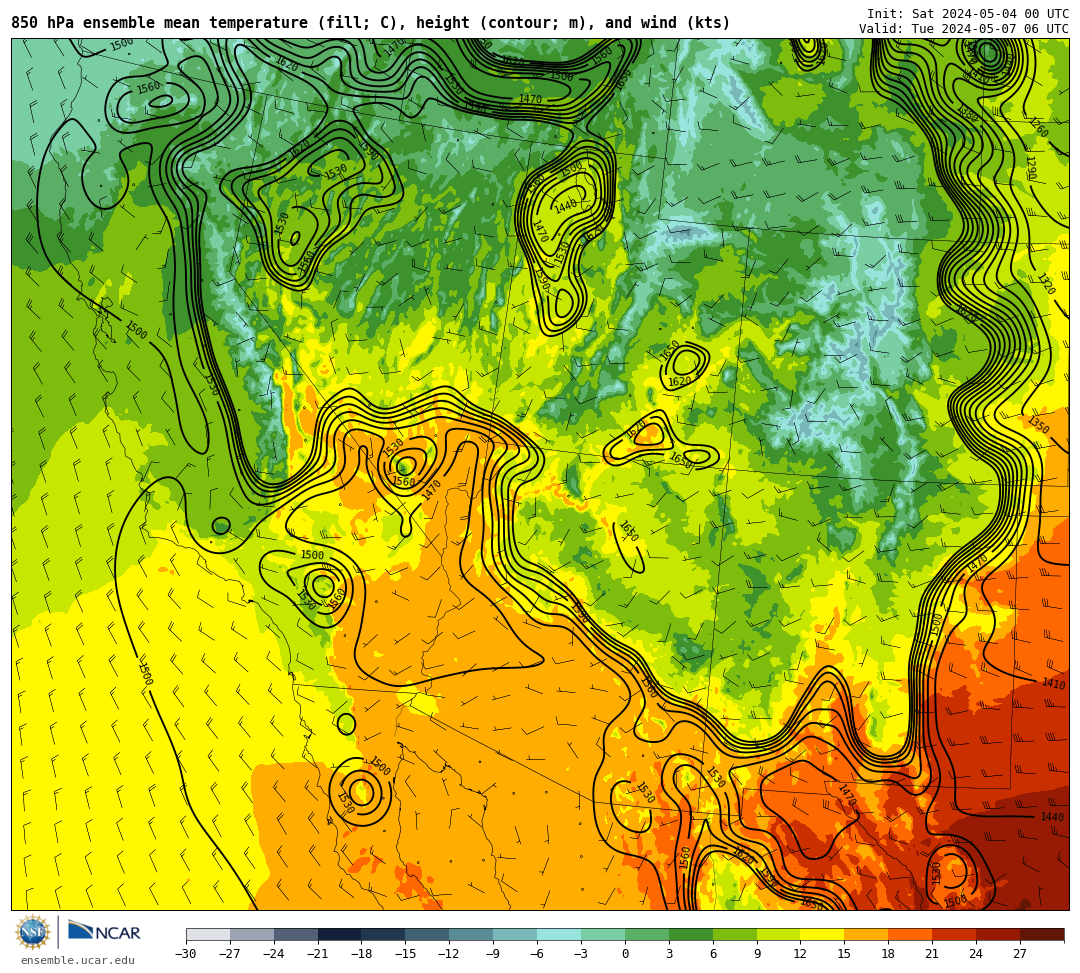This screenshot has width=1080, height=973.
Task: Click the 1290 height contour label
Action: click(1032, 168)
